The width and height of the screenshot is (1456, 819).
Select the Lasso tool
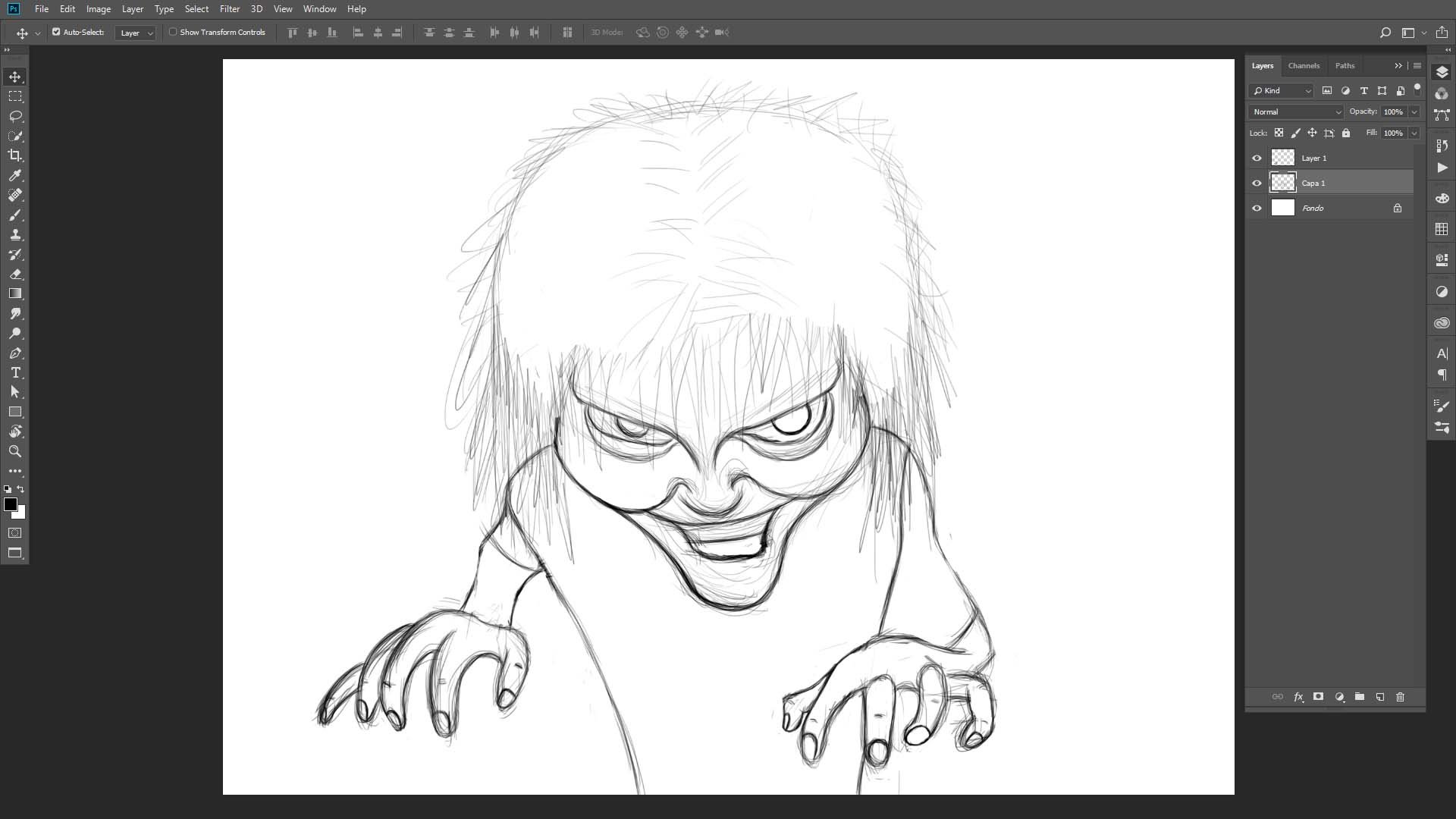15,116
